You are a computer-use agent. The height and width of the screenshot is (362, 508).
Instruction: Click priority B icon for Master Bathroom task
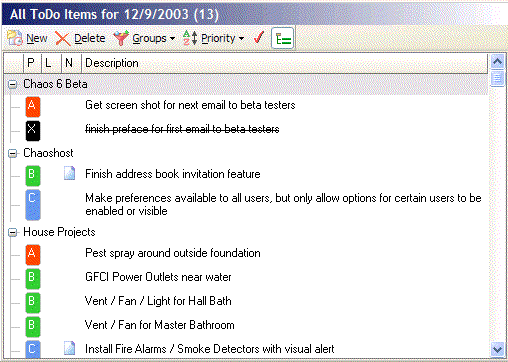33,327
